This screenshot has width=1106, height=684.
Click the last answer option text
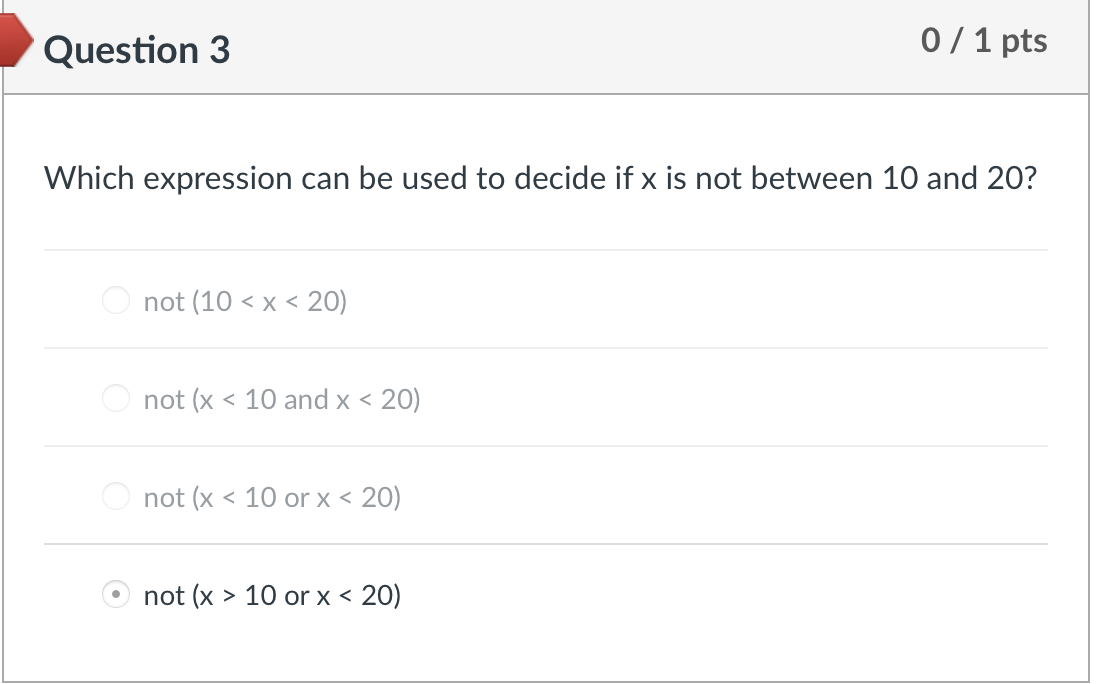tap(271, 595)
